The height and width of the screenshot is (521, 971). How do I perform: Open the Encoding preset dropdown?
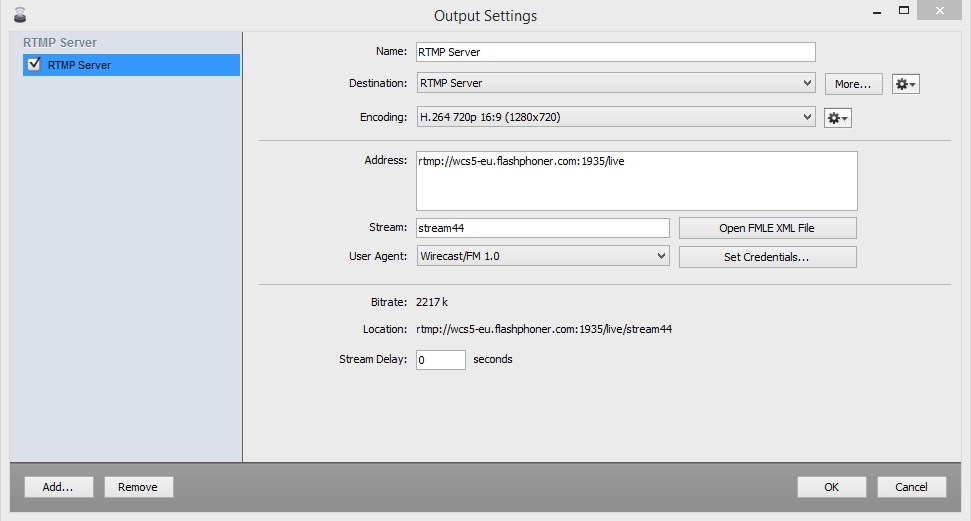point(615,117)
